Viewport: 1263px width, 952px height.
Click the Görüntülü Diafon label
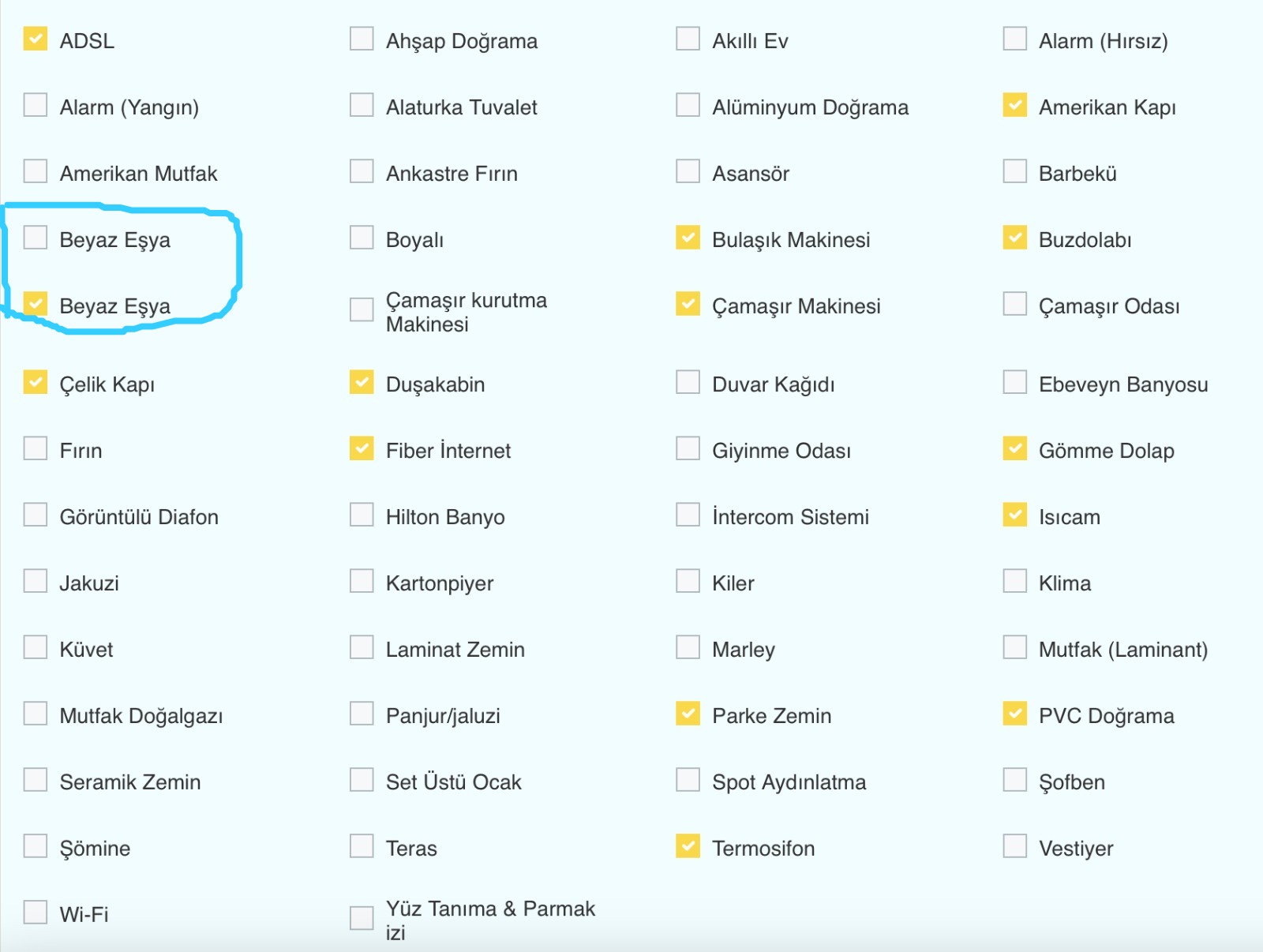(x=139, y=517)
